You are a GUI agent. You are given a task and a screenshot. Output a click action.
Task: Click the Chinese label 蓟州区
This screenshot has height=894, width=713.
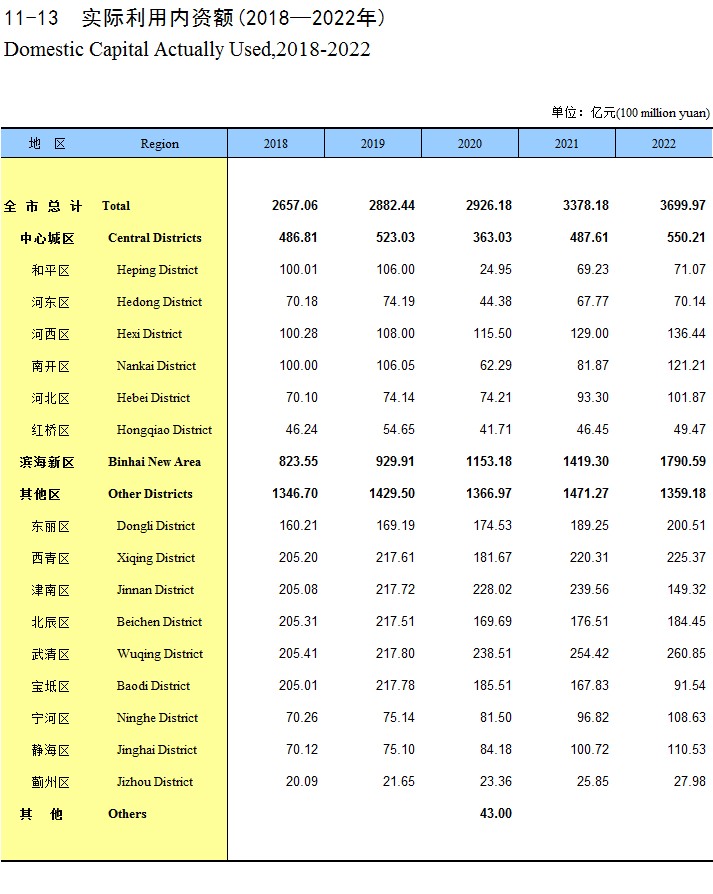(51, 782)
